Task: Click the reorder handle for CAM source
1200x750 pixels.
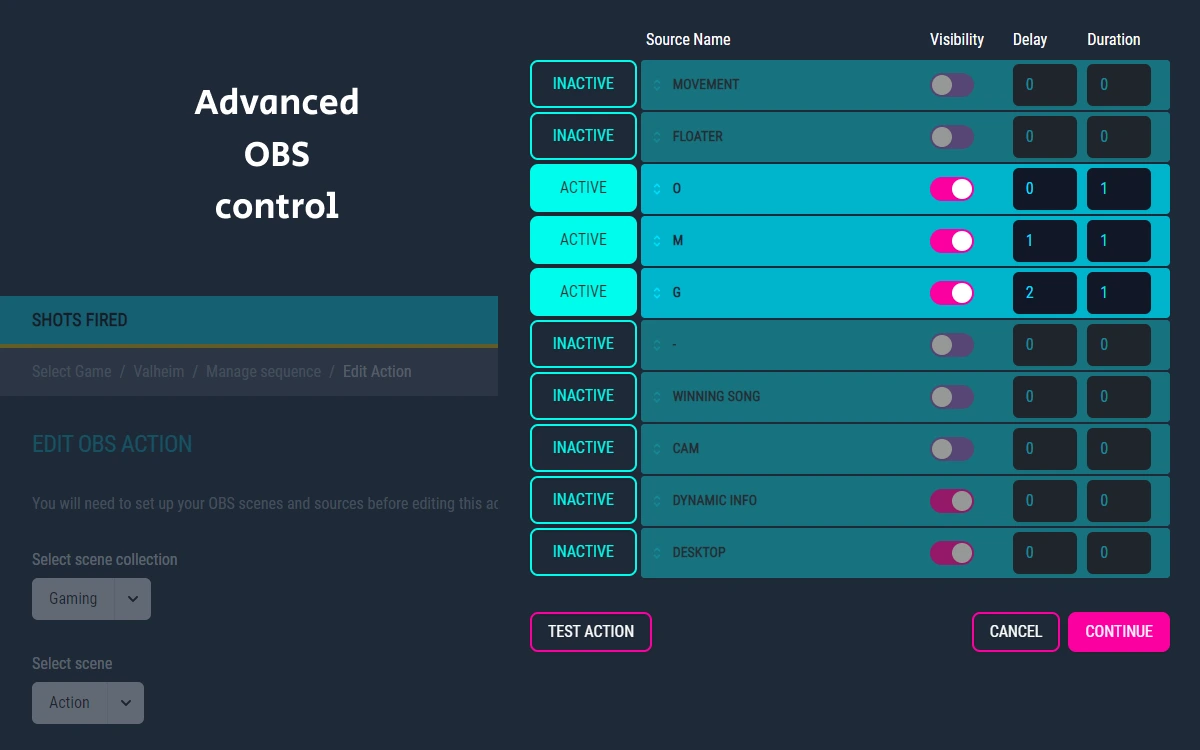Action: click(657, 449)
